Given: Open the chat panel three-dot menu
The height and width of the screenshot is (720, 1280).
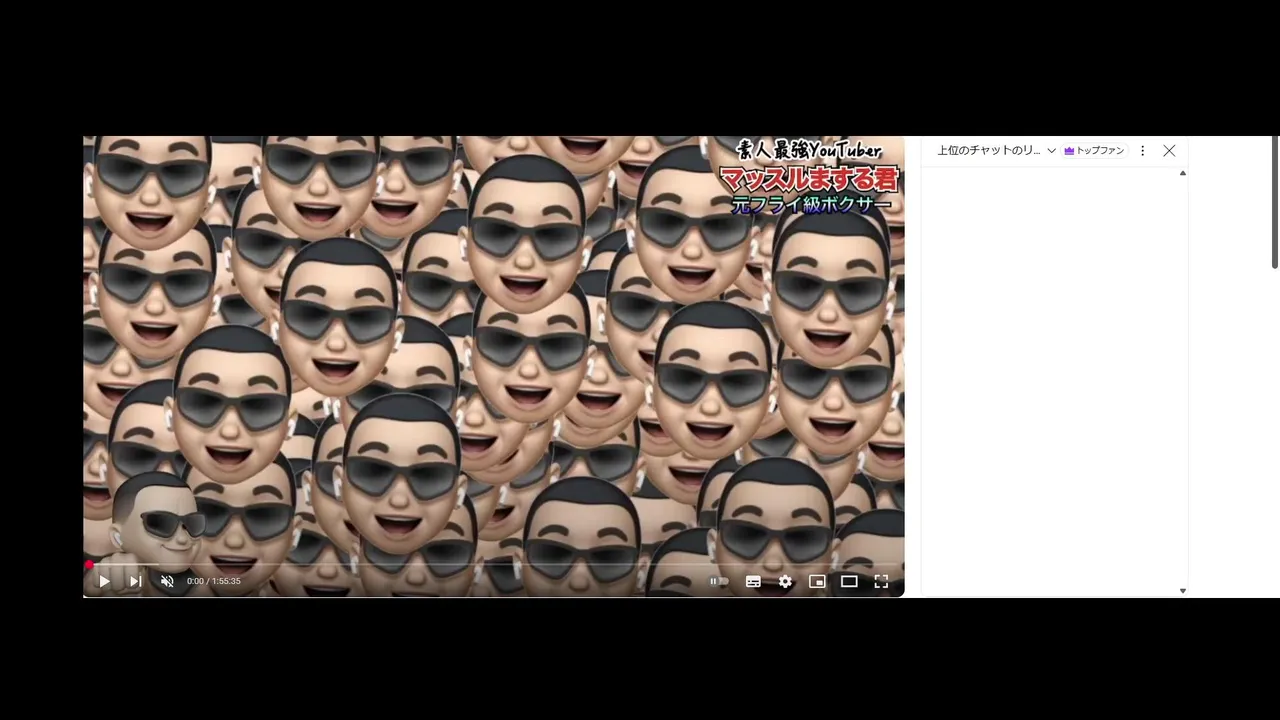Looking at the screenshot, I should 1143,151.
